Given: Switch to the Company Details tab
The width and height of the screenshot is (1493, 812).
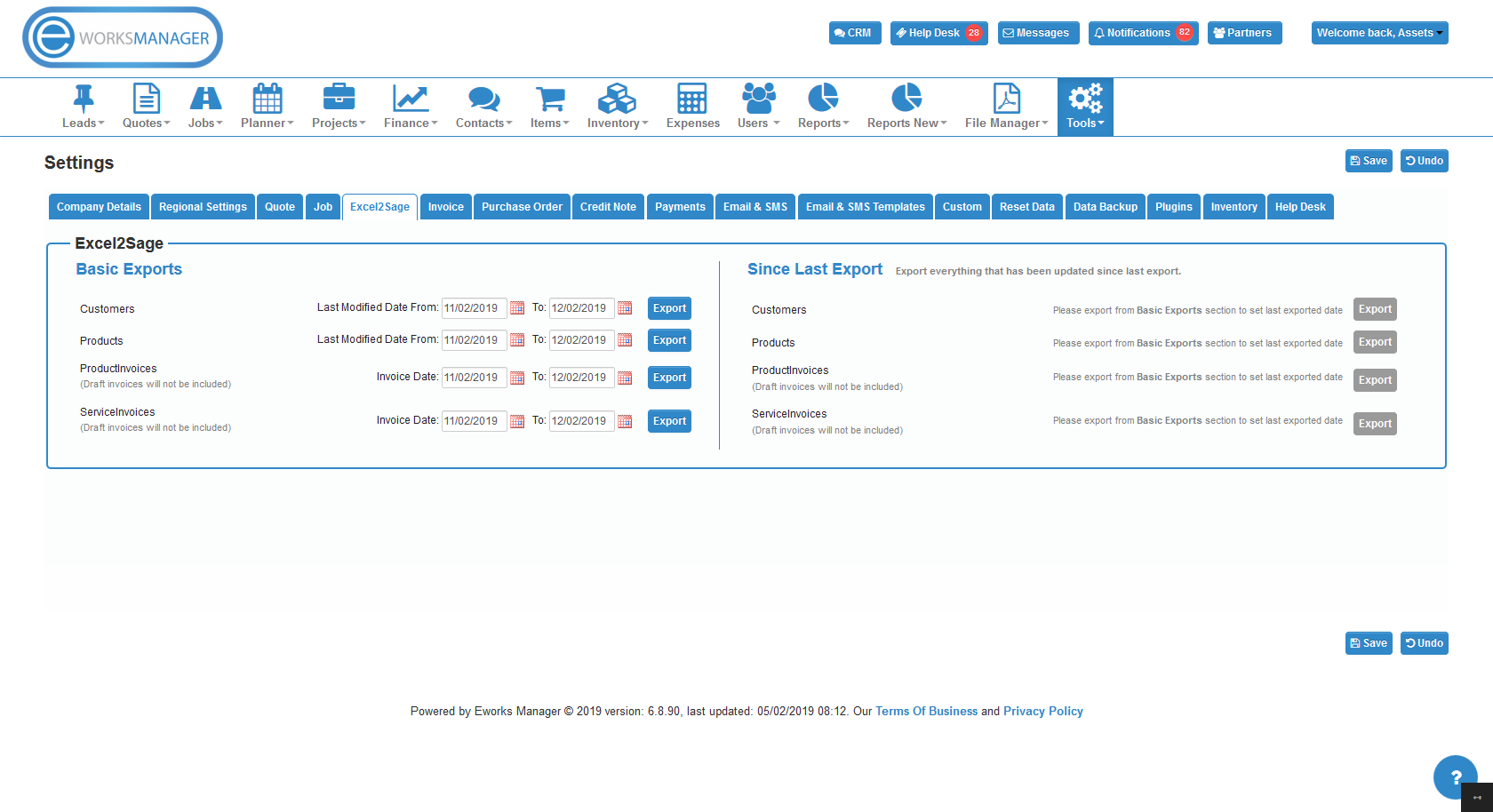Looking at the screenshot, I should (98, 206).
